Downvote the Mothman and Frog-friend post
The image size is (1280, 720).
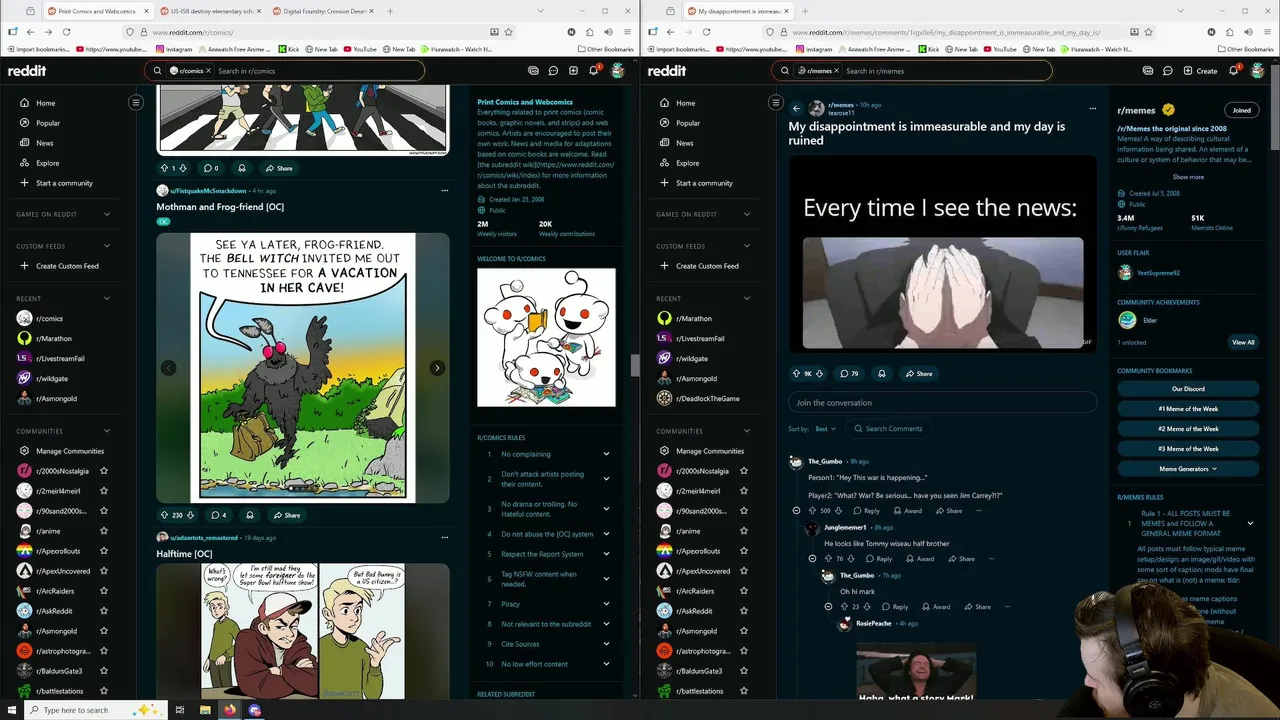191,515
